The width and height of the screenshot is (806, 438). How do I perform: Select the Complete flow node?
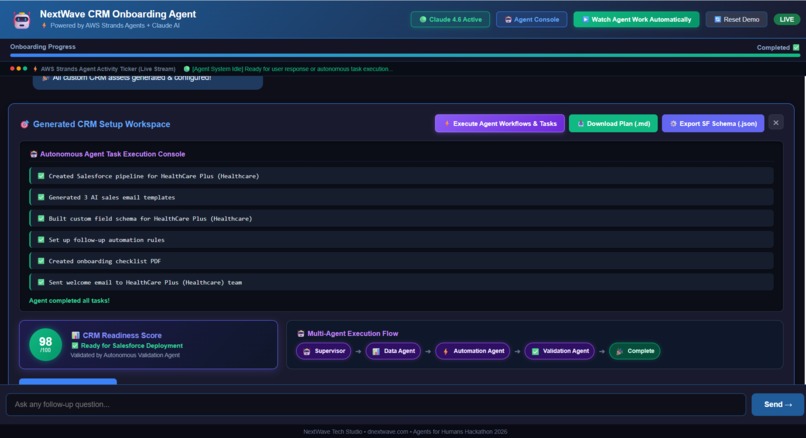635,351
